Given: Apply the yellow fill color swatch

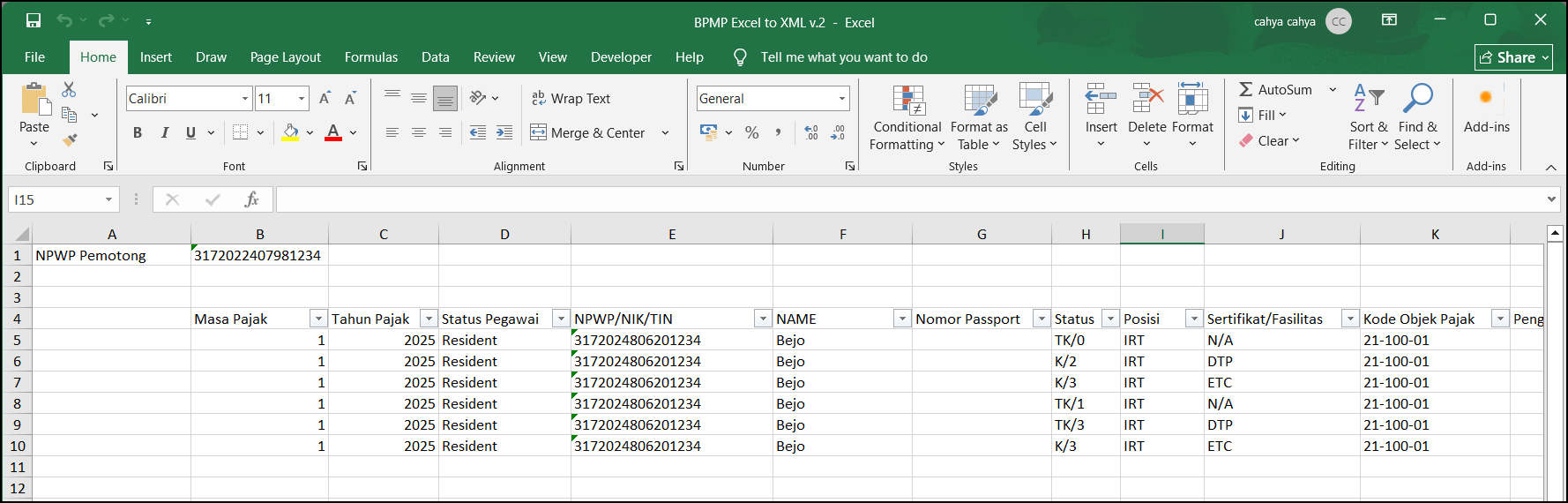Looking at the screenshot, I should tap(290, 132).
